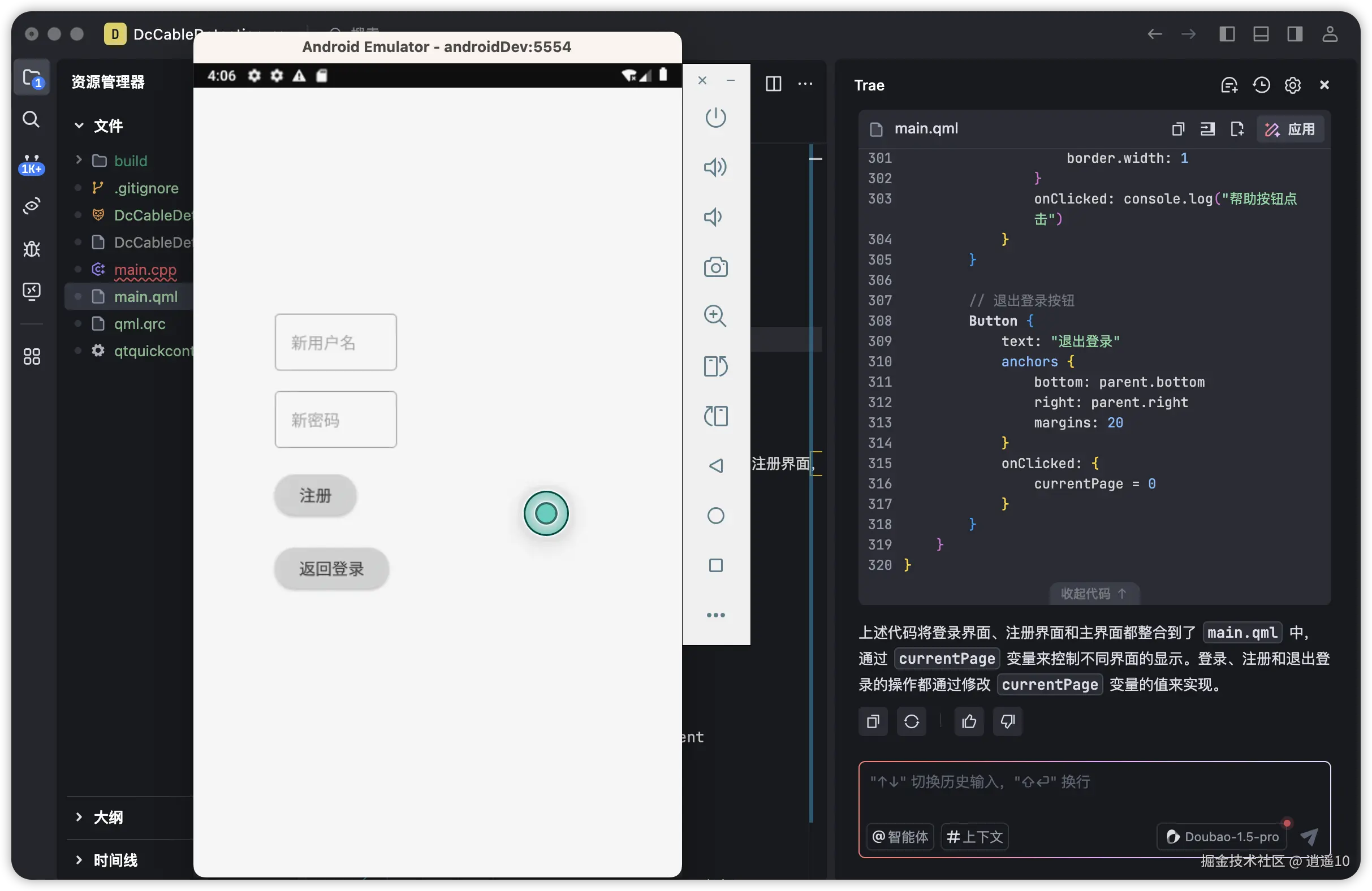Screen dimensions: 1372x891
Task: Take a screenshot with the emulator camera icon
Action: [x=715, y=267]
